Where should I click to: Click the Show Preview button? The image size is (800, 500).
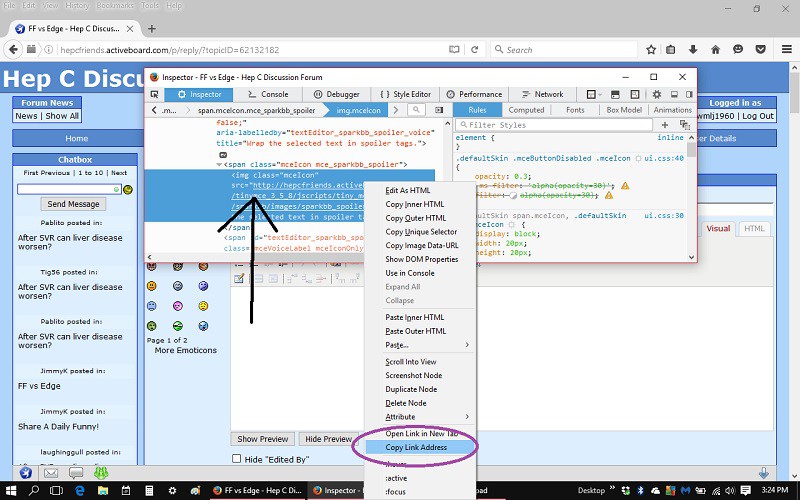point(263,439)
